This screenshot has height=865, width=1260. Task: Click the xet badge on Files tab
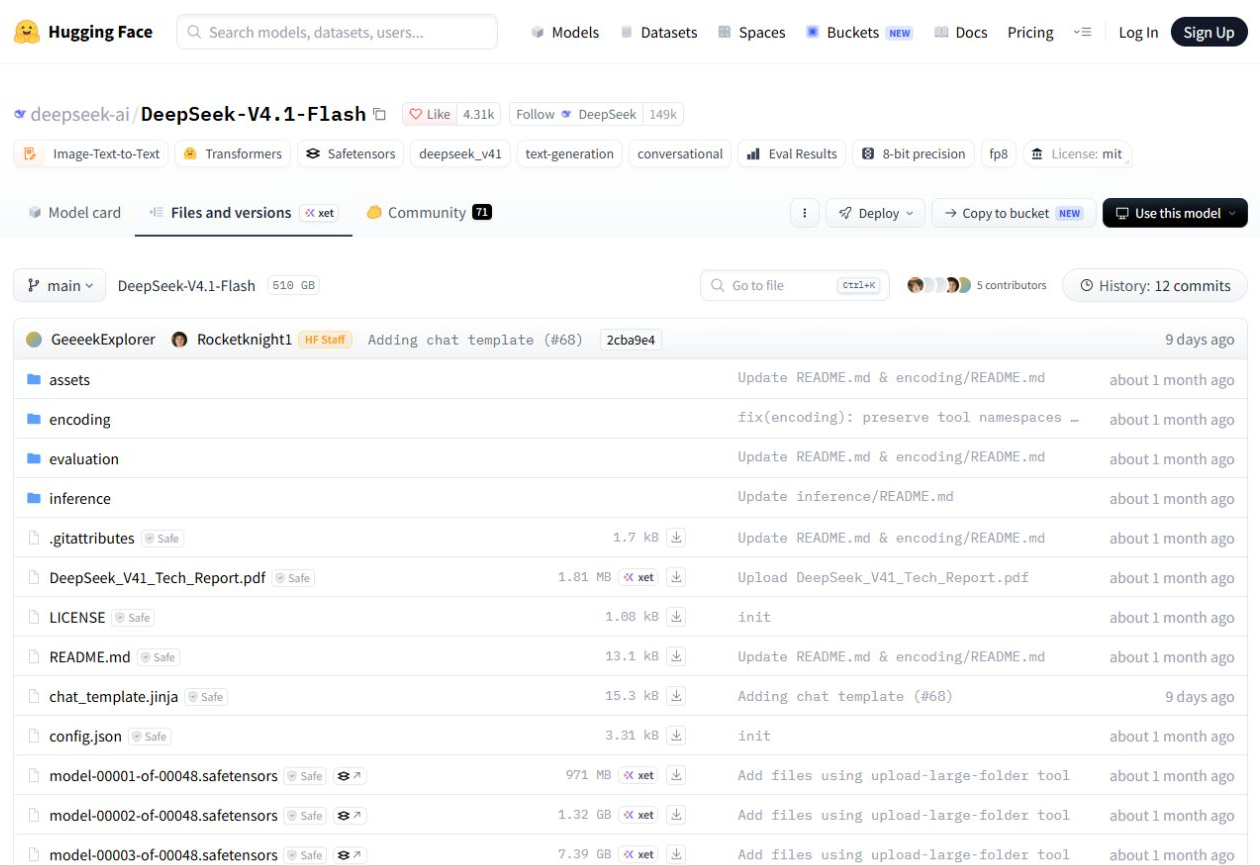coord(320,213)
